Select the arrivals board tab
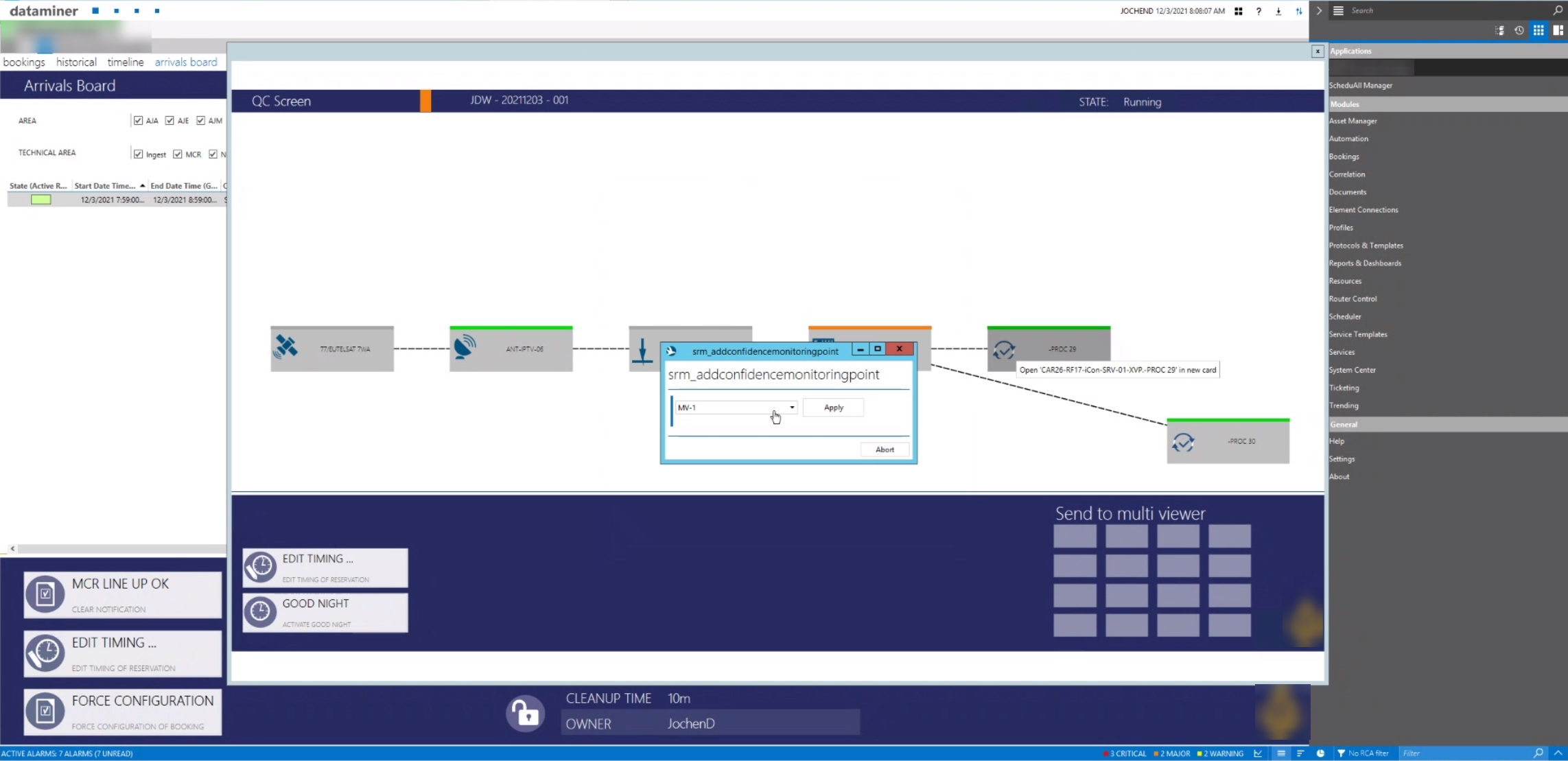Image resolution: width=1568 pixels, height=761 pixels. pyautogui.click(x=186, y=62)
